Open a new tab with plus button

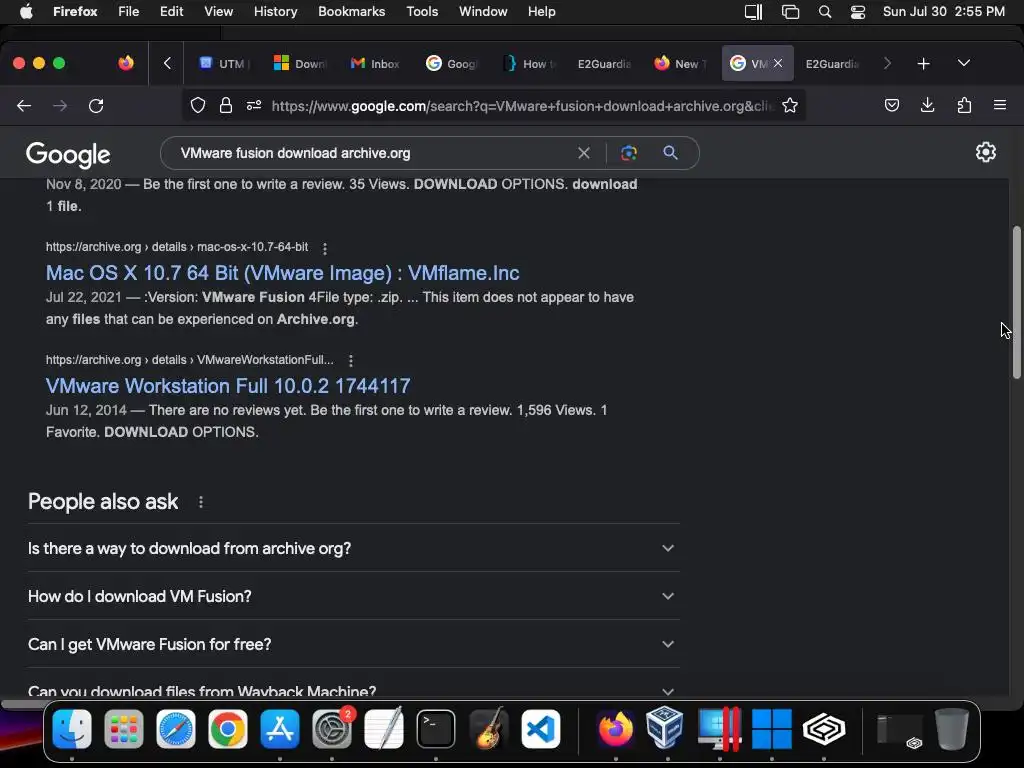pos(923,63)
